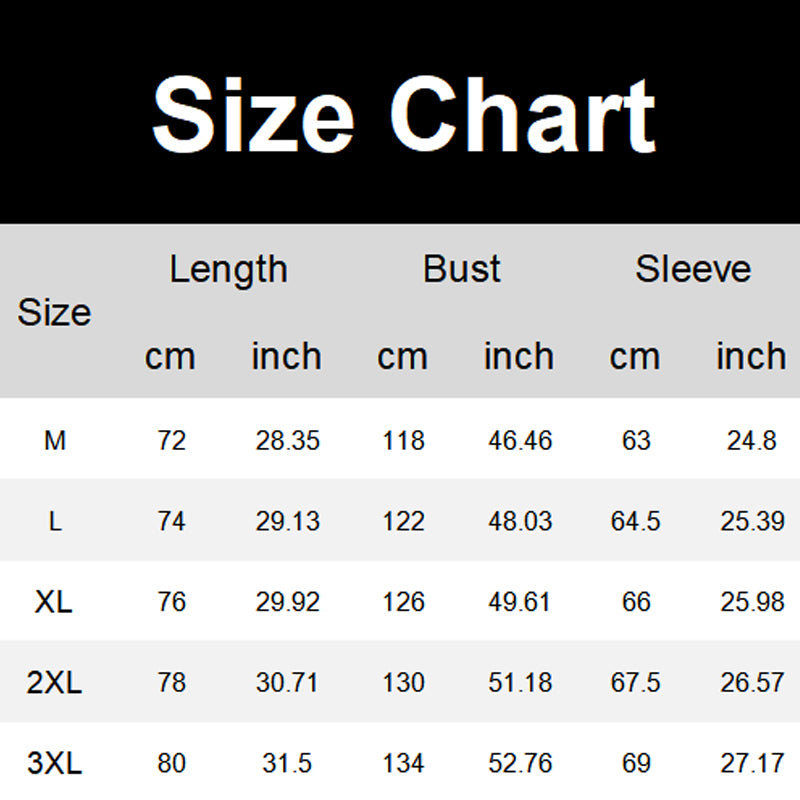Viewport: 800px width, 800px height.
Task: Click the L size row label
Action: pos(55,521)
